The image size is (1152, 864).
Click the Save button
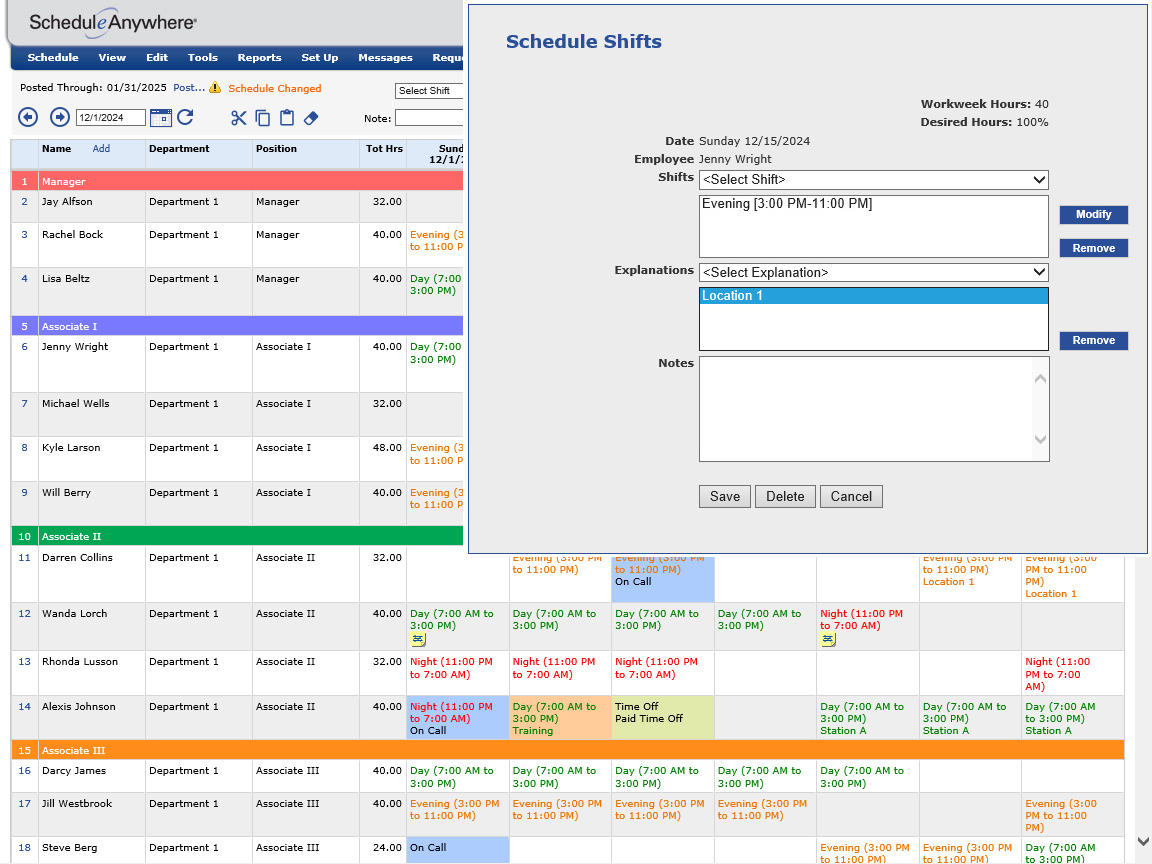click(725, 496)
